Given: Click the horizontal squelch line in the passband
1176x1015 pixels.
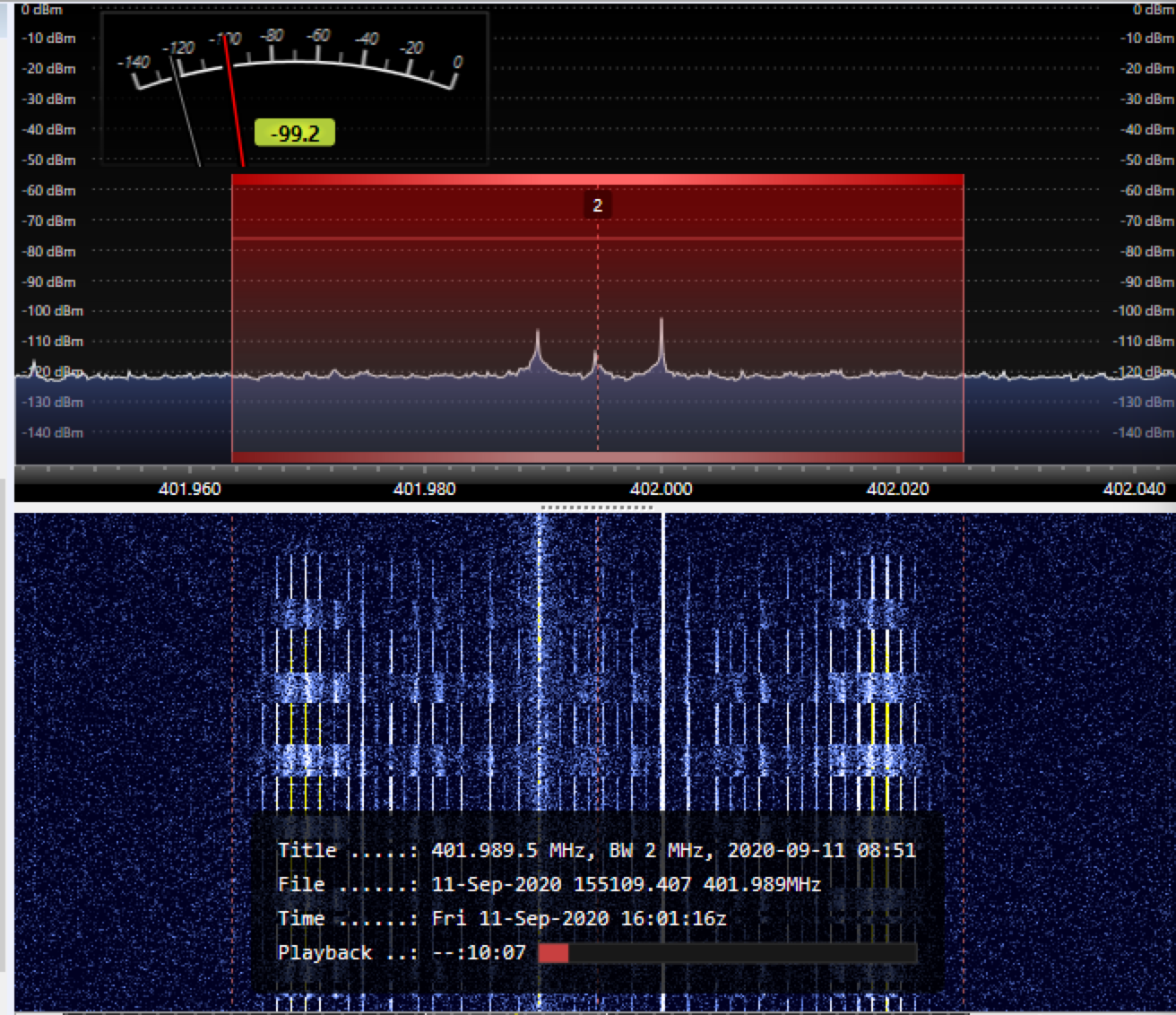Looking at the screenshot, I should [x=597, y=238].
